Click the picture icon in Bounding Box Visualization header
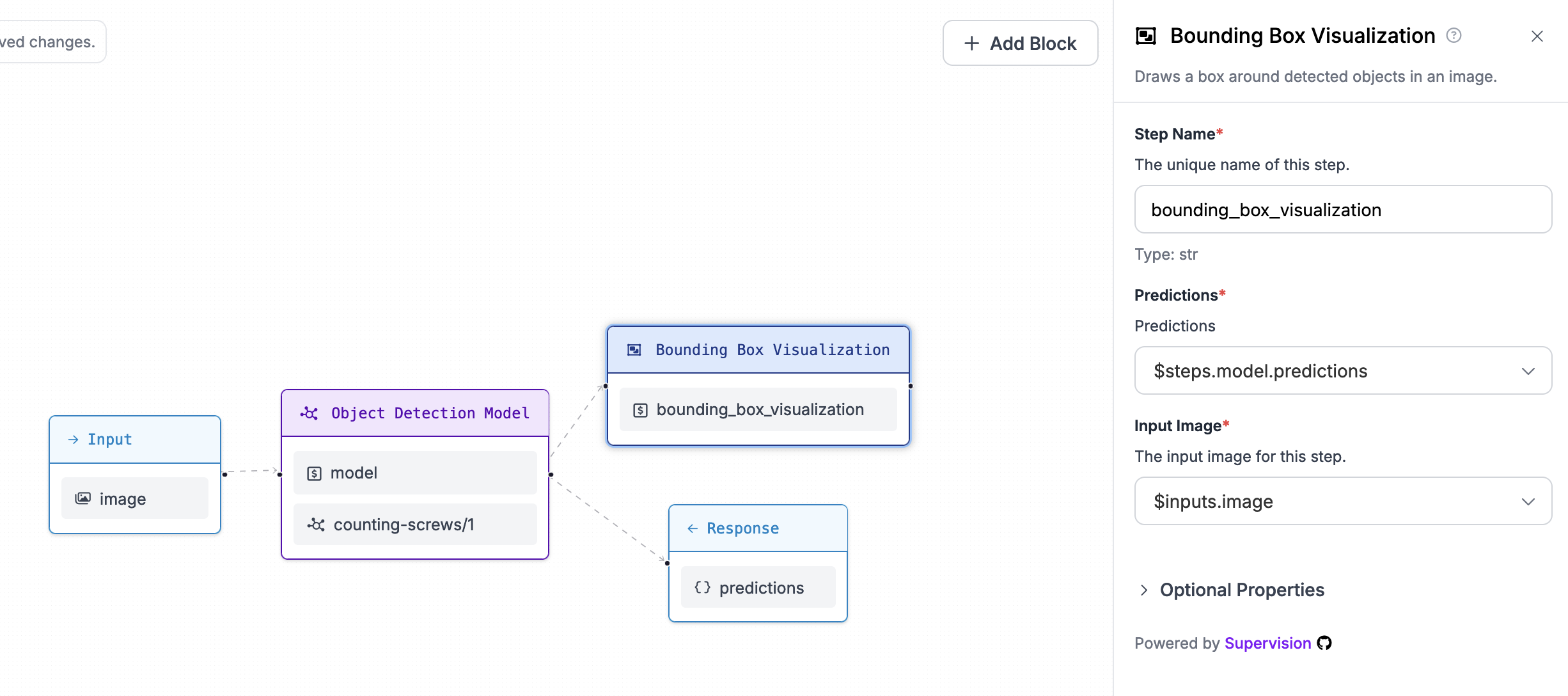Image resolution: width=1568 pixels, height=696 pixels. (633, 349)
